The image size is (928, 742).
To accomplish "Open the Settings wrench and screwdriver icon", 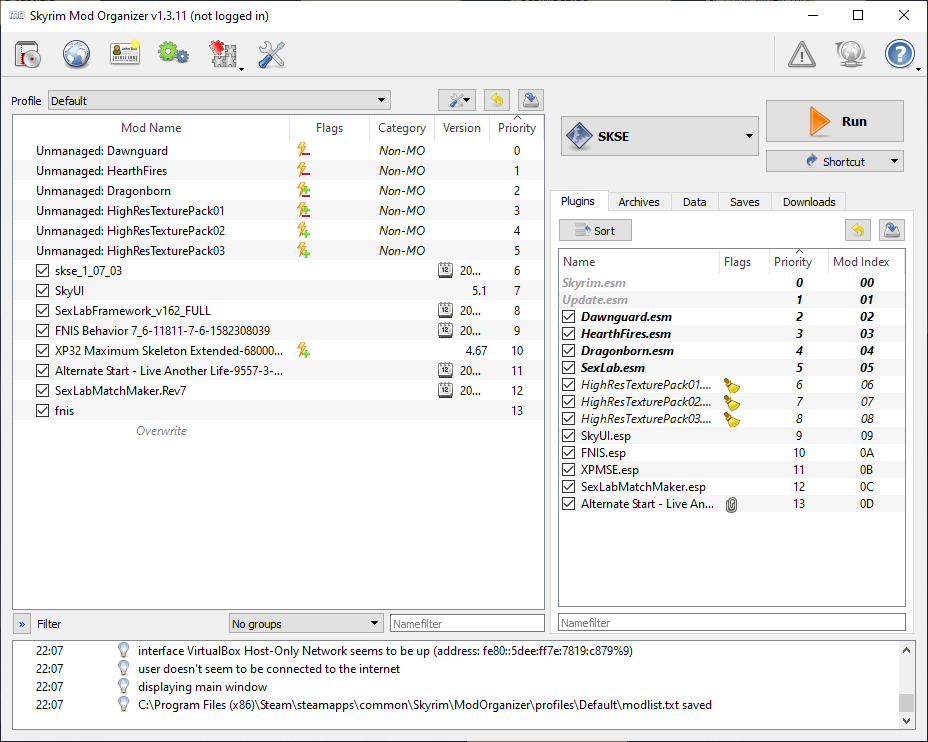I will coord(272,54).
